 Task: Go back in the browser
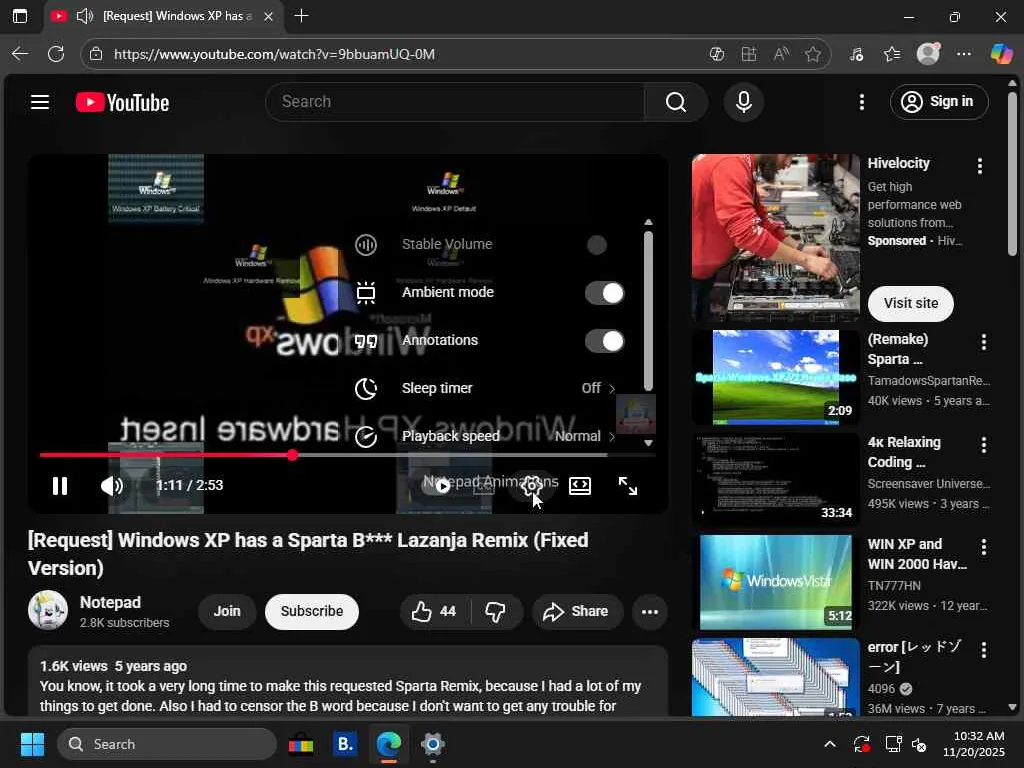(x=20, y=54)
